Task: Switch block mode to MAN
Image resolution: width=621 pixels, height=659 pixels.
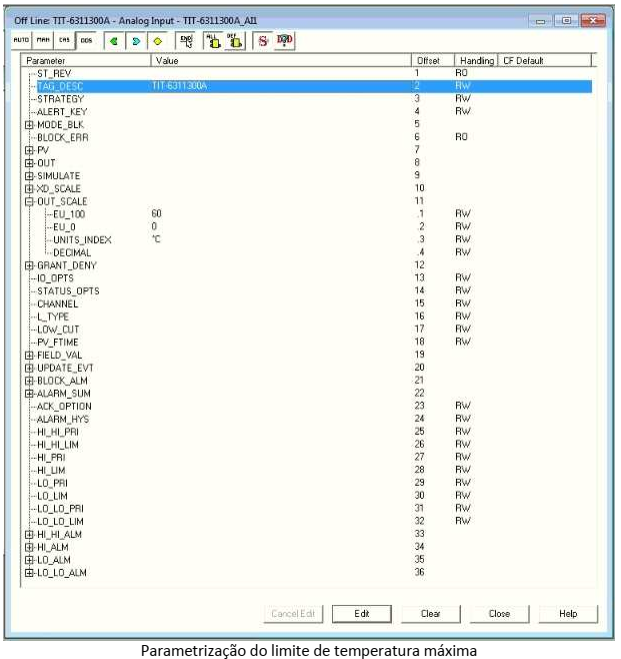Action: coord(43,40)
